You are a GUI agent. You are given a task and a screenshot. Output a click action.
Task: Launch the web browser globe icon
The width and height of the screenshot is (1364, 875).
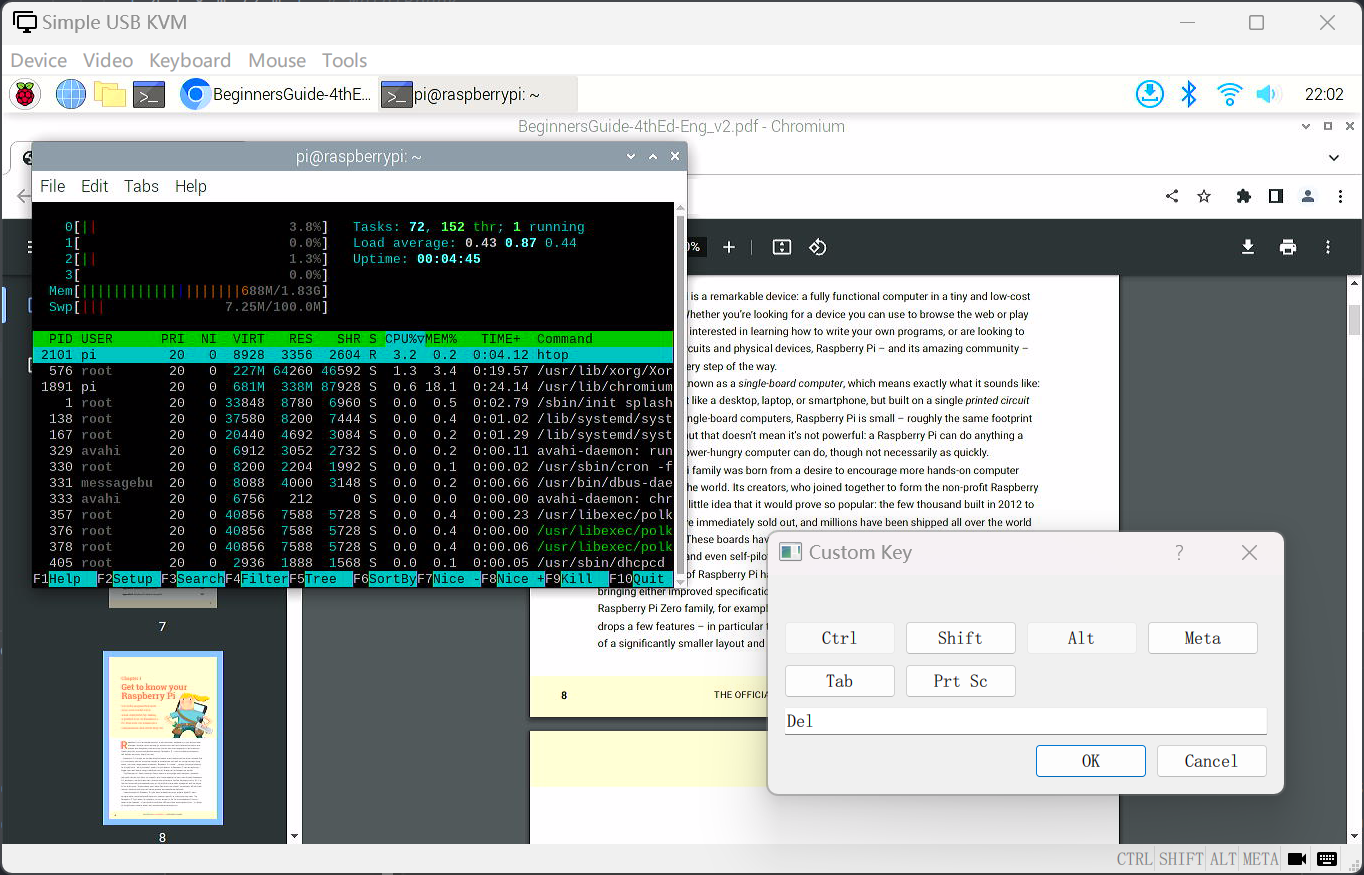tap(71, 95)
